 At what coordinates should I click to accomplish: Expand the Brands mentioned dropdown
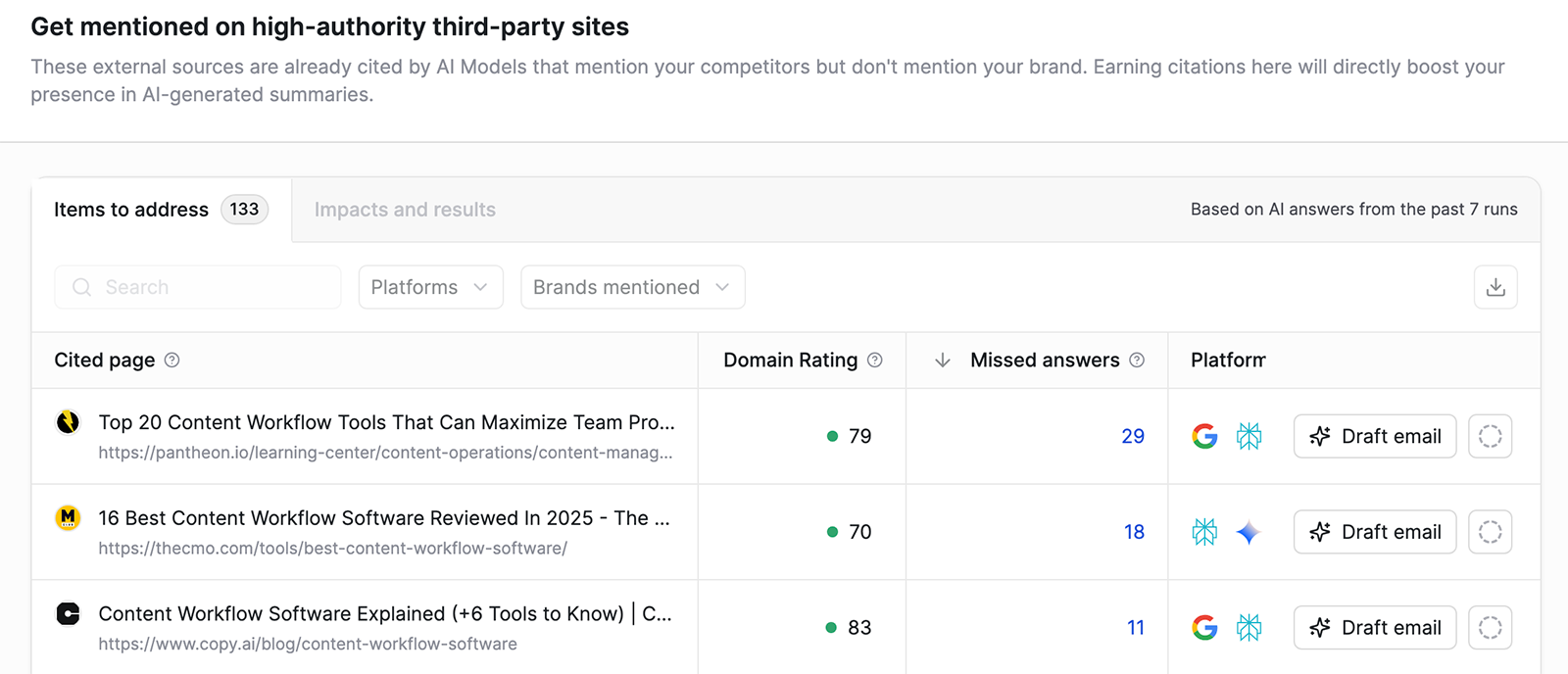(x=632, y=287)
